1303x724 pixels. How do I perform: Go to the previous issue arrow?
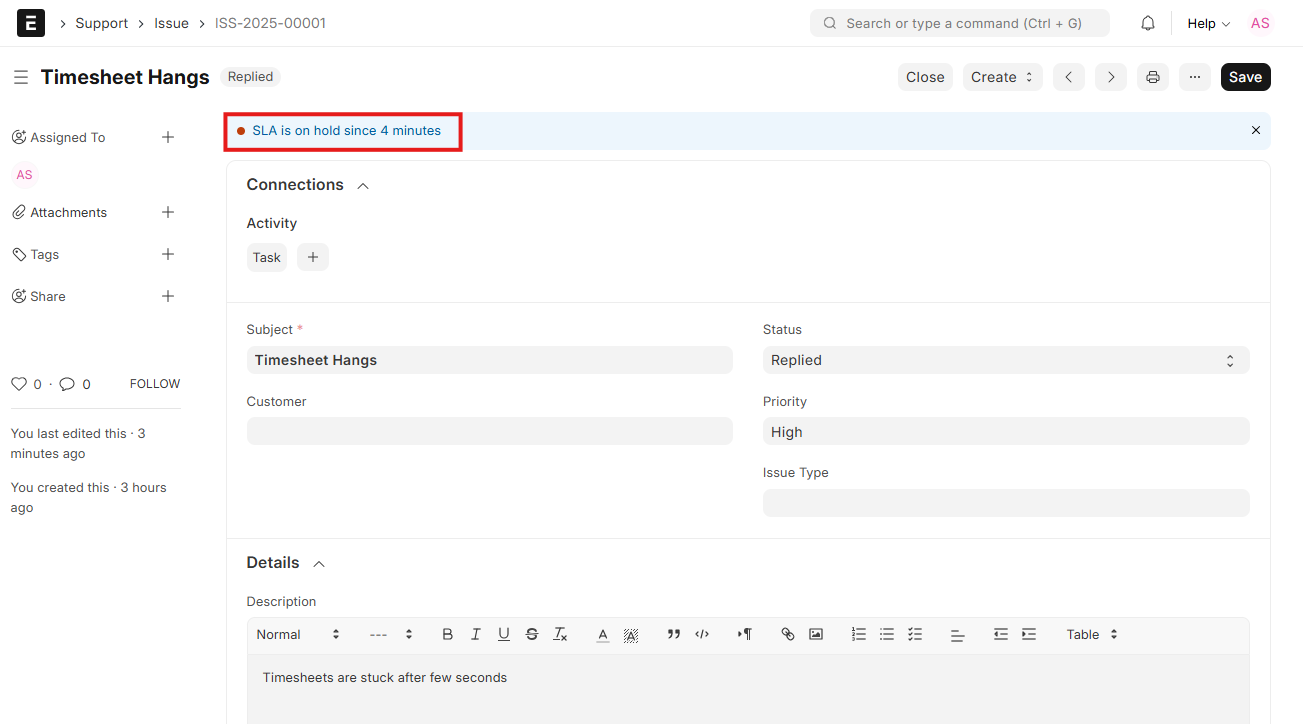pyautogui.click(x=1069, y=77)
